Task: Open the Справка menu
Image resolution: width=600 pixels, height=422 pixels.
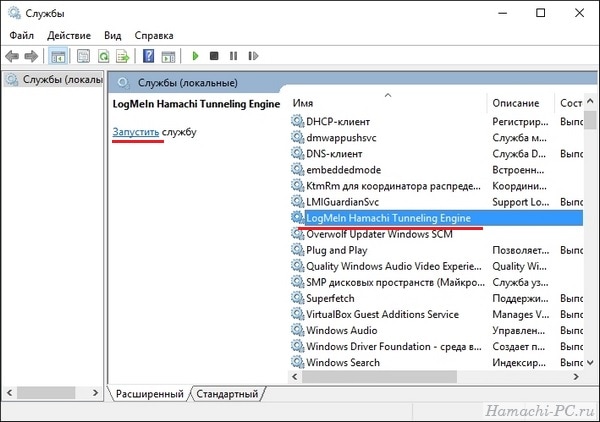Action: coord(154,36)
